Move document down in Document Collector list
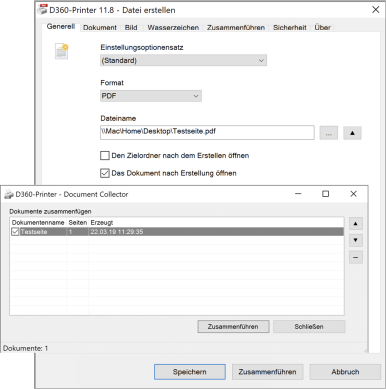 (x=356, y=240)
